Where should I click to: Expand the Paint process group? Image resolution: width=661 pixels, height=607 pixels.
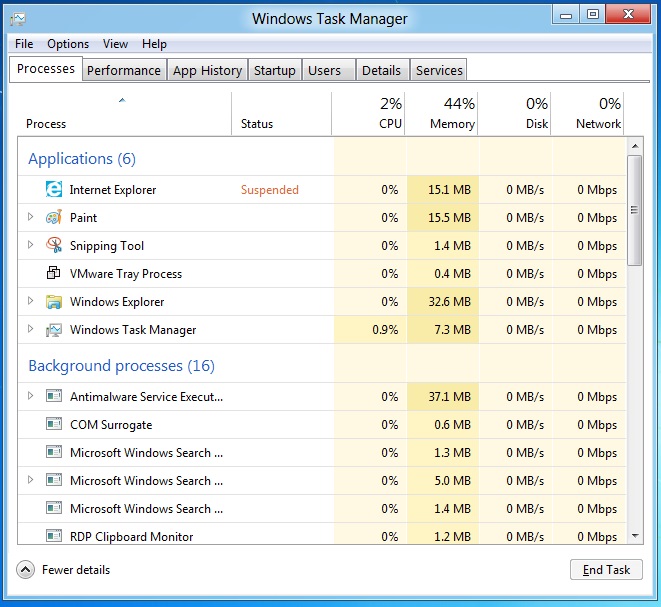[30, 217]
